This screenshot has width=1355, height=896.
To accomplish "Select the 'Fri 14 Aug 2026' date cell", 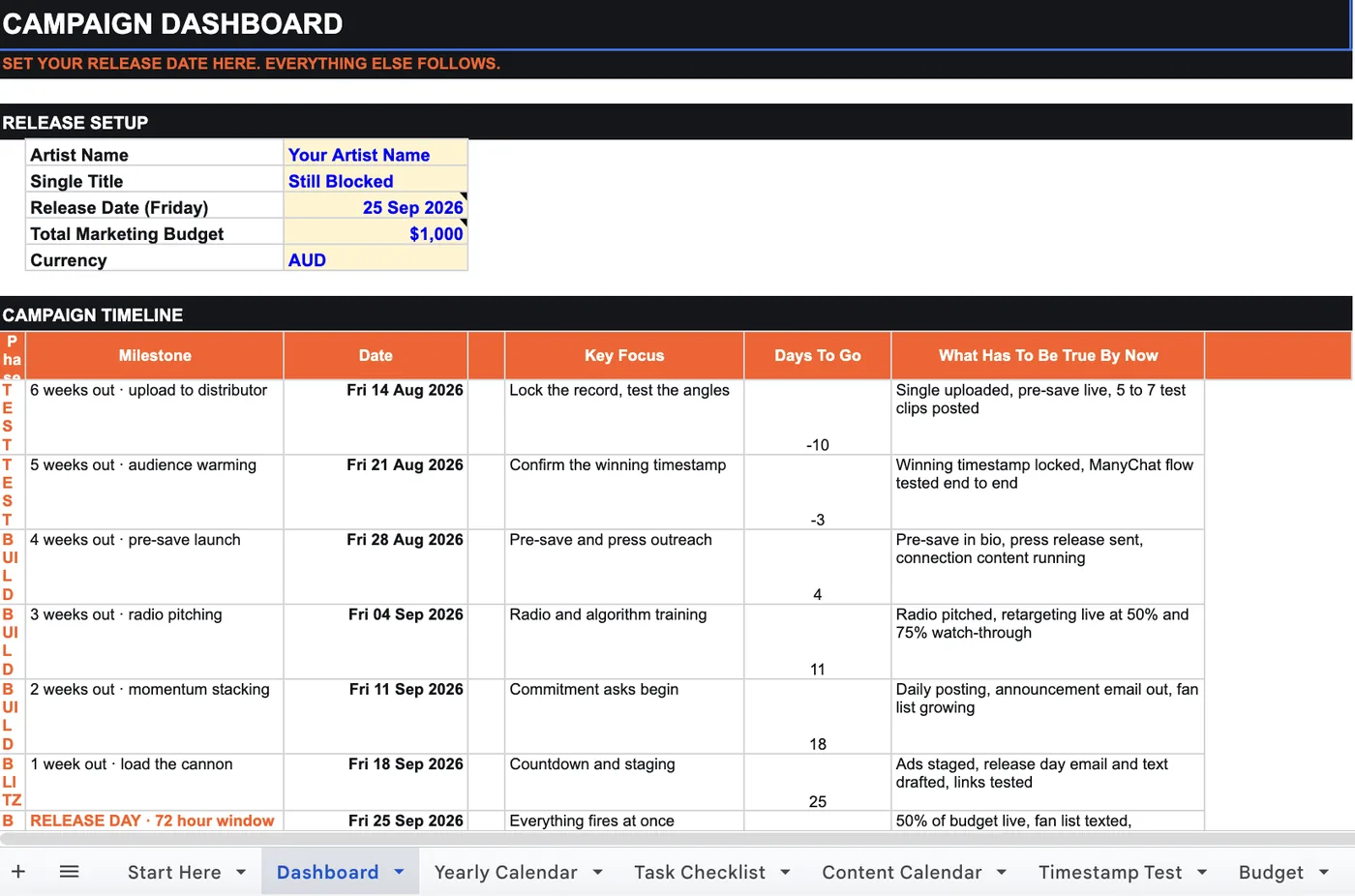I will (x=376, y=417).
